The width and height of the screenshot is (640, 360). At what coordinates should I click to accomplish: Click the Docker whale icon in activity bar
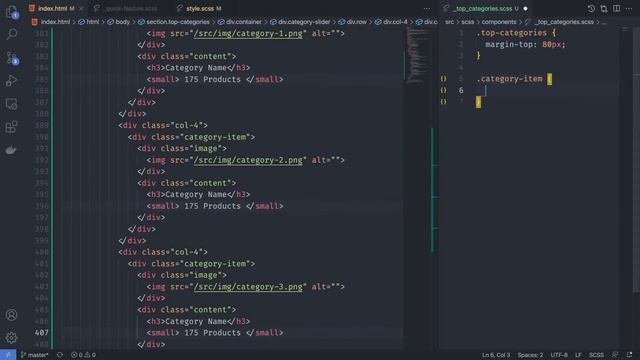[11, 150]
